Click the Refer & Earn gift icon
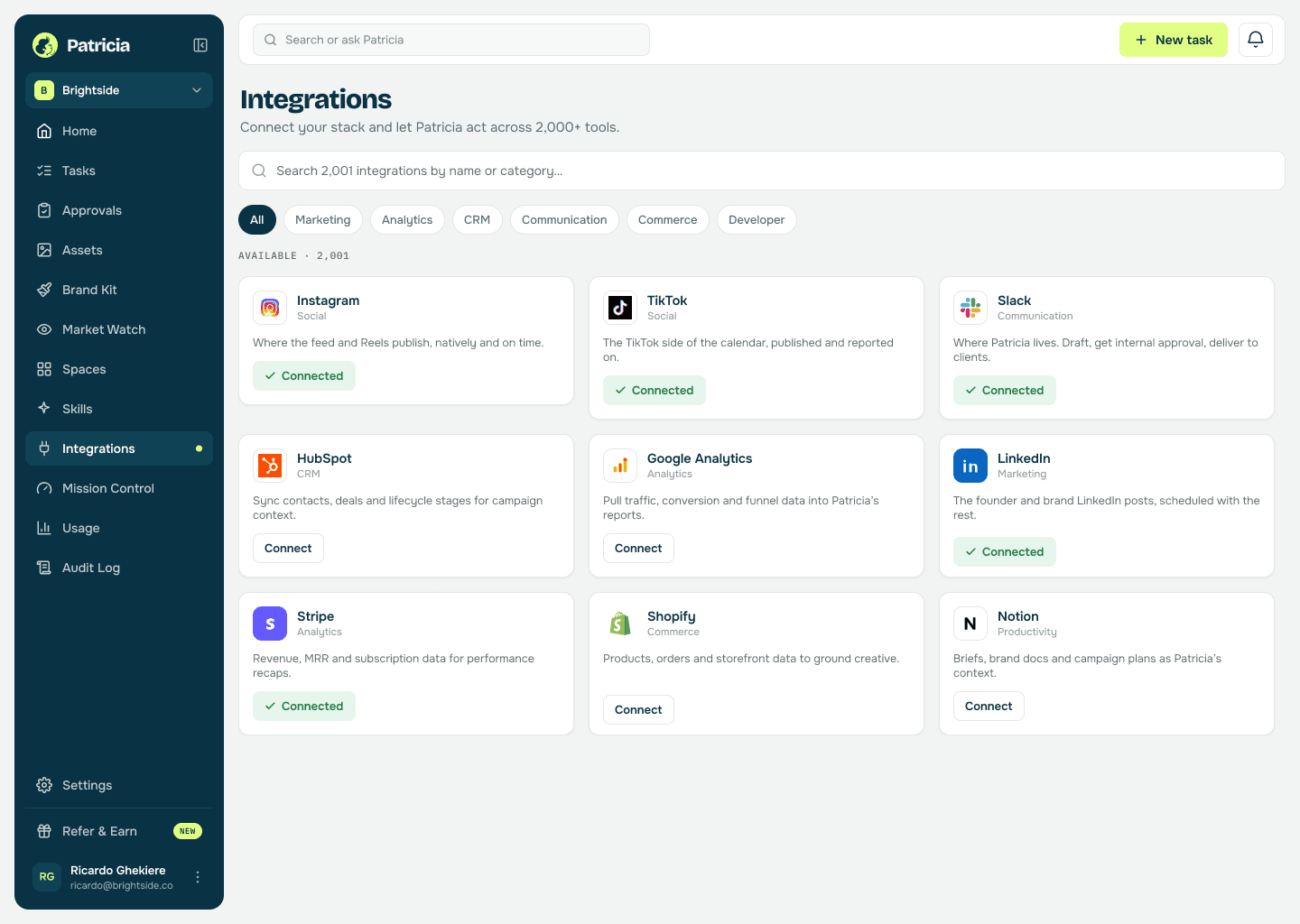The width and height of the screenshot is (1300, 924). [44, 831]
